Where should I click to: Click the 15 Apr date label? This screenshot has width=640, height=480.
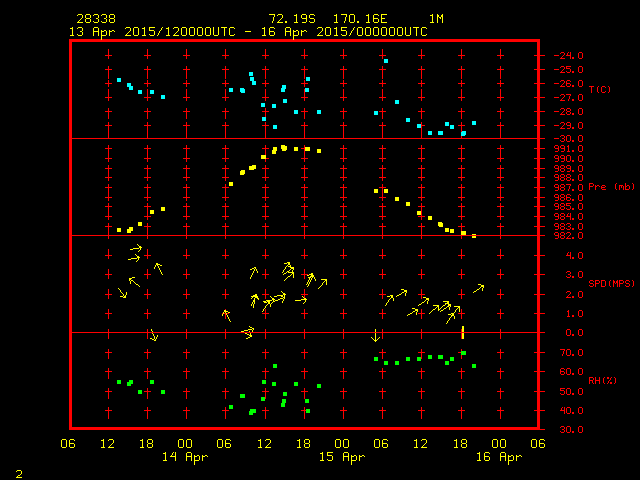[x=342, y=457]
